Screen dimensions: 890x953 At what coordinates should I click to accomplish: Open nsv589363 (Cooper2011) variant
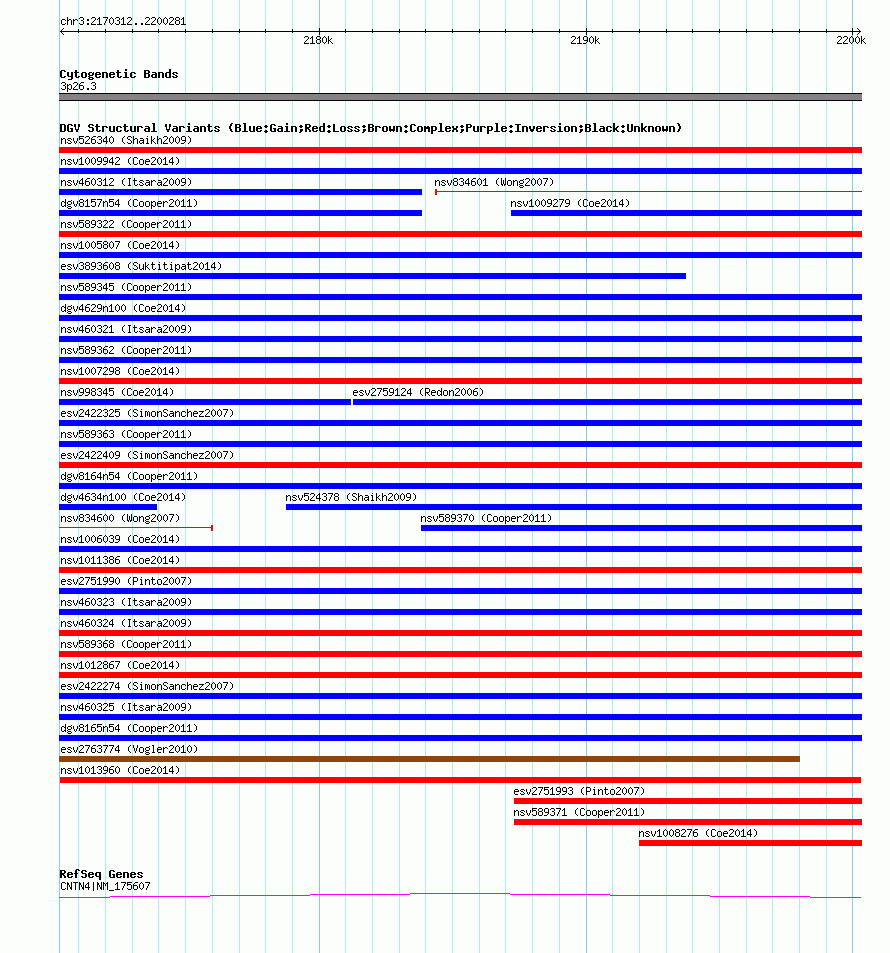pyautogui.click(x=126, y=435)
